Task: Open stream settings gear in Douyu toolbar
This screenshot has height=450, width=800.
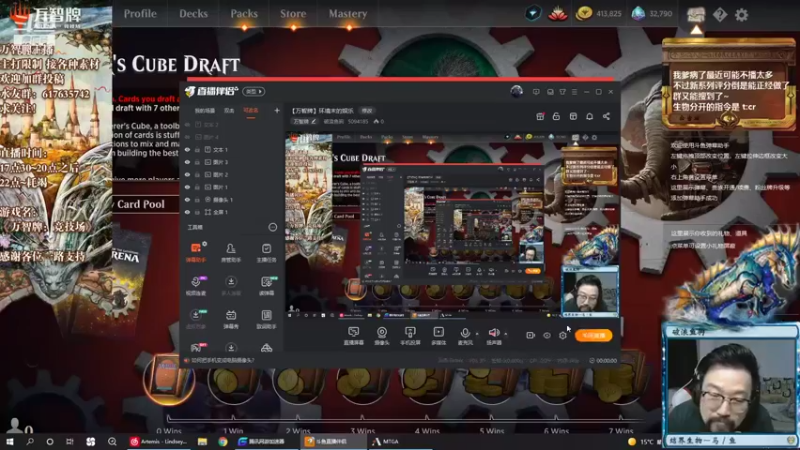Action: [x=563, y=335]
